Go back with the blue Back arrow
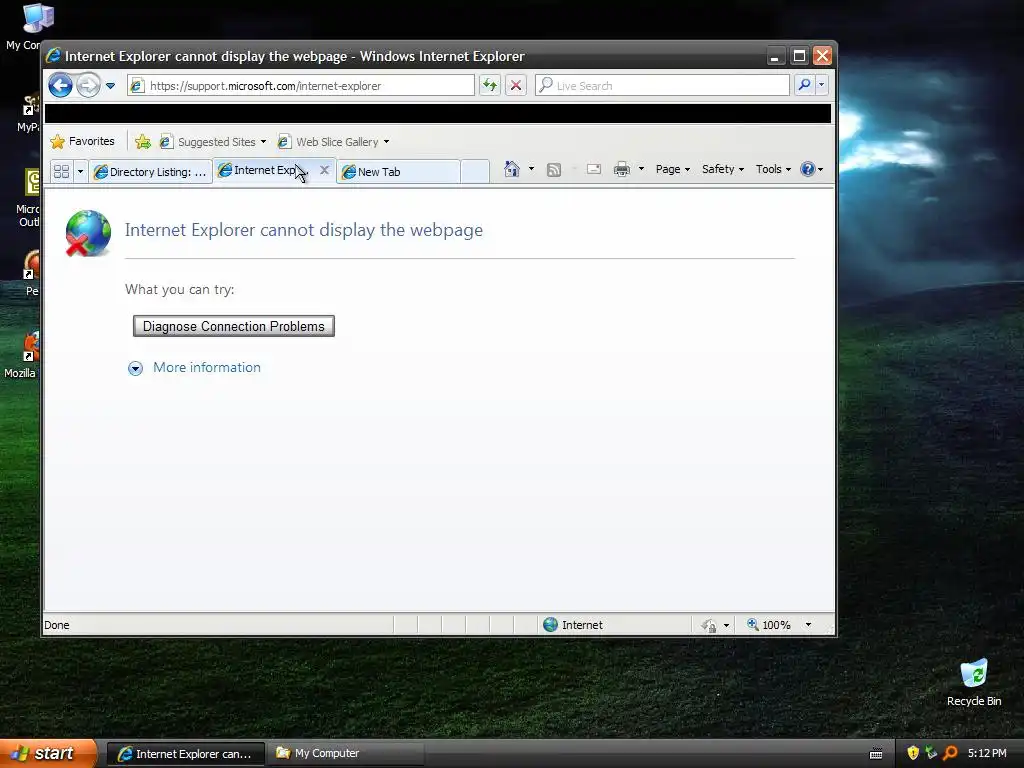1024x768 pixels. (x=60, y=86)
